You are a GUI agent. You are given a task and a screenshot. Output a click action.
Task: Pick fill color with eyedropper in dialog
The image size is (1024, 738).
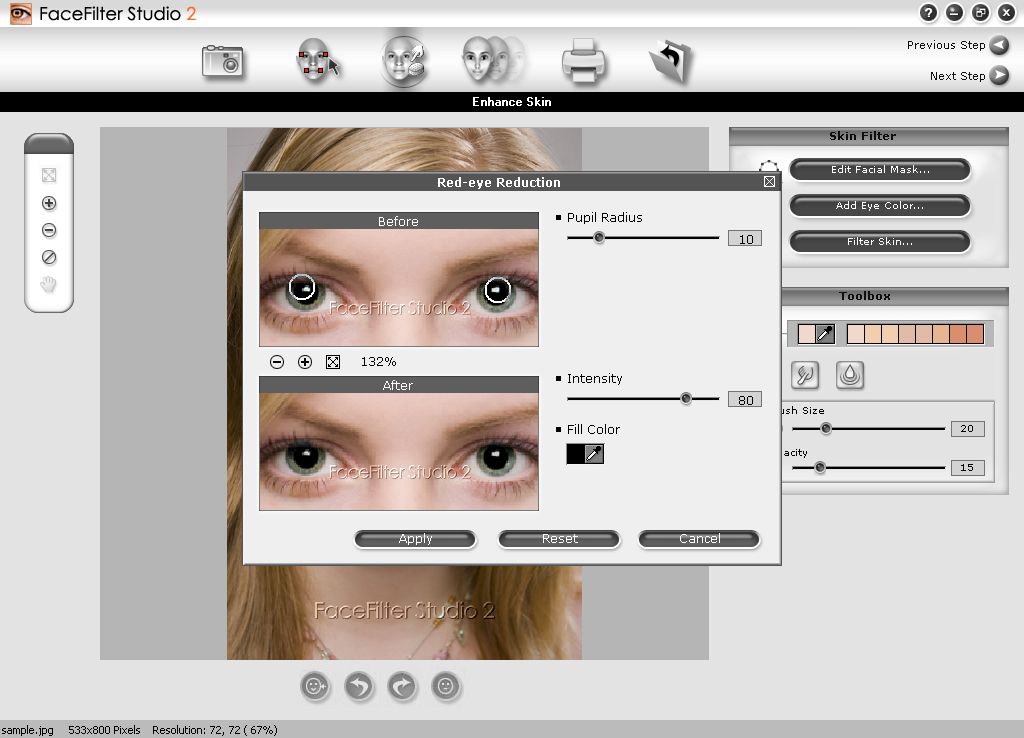pos(594,454)
